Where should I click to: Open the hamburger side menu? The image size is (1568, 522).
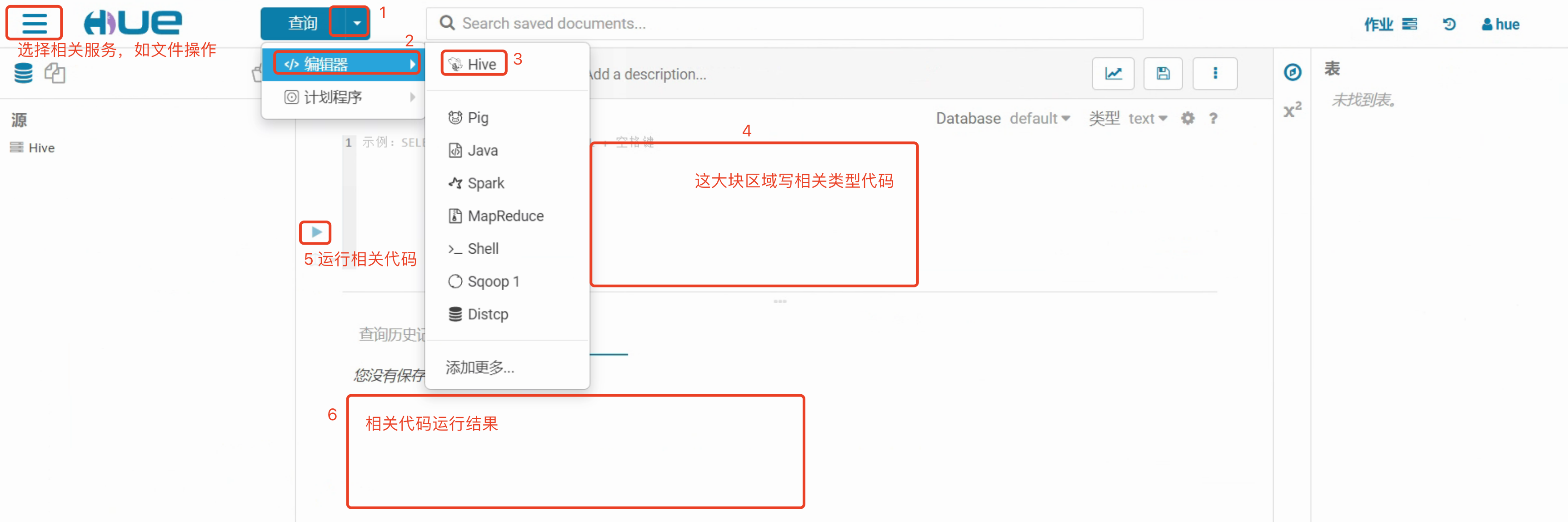click(34, 23)
